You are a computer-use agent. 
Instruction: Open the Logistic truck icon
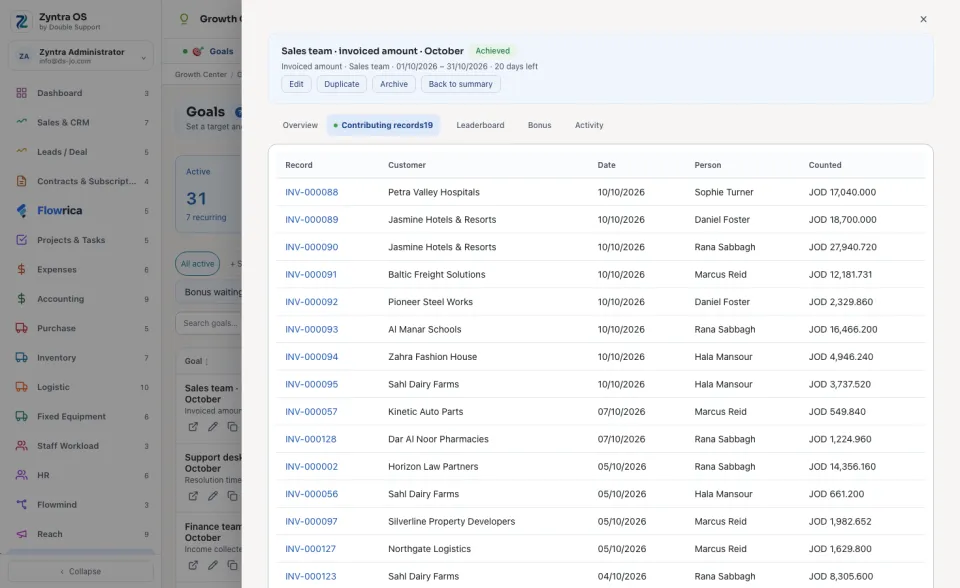coord(21,387)
